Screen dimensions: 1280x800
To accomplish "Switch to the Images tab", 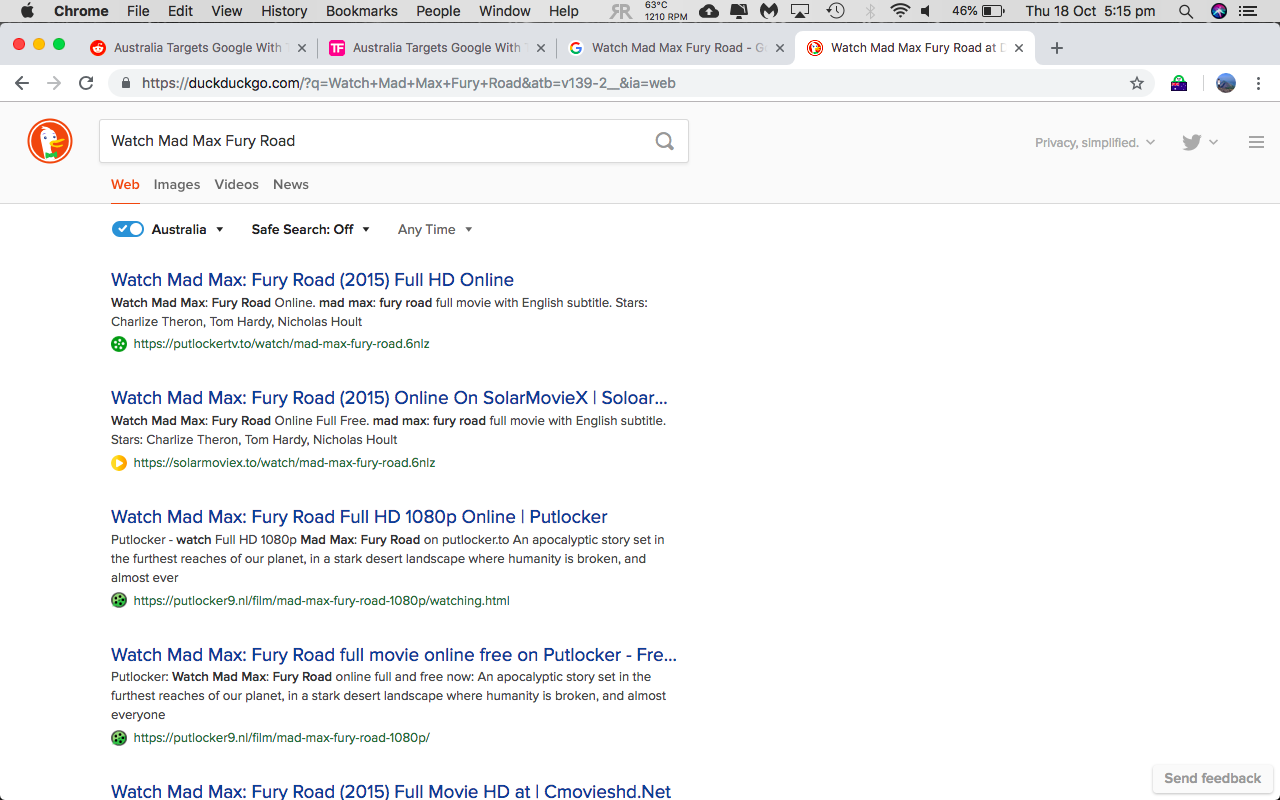I will (177, 184).
